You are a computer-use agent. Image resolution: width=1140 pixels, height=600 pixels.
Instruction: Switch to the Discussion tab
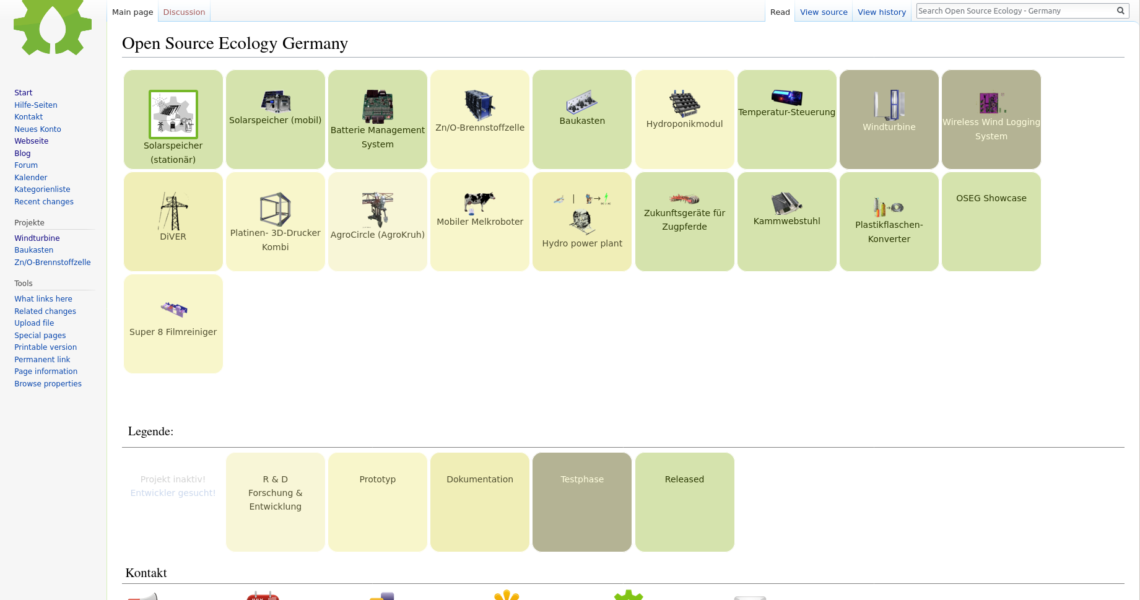tap(184, 12)
